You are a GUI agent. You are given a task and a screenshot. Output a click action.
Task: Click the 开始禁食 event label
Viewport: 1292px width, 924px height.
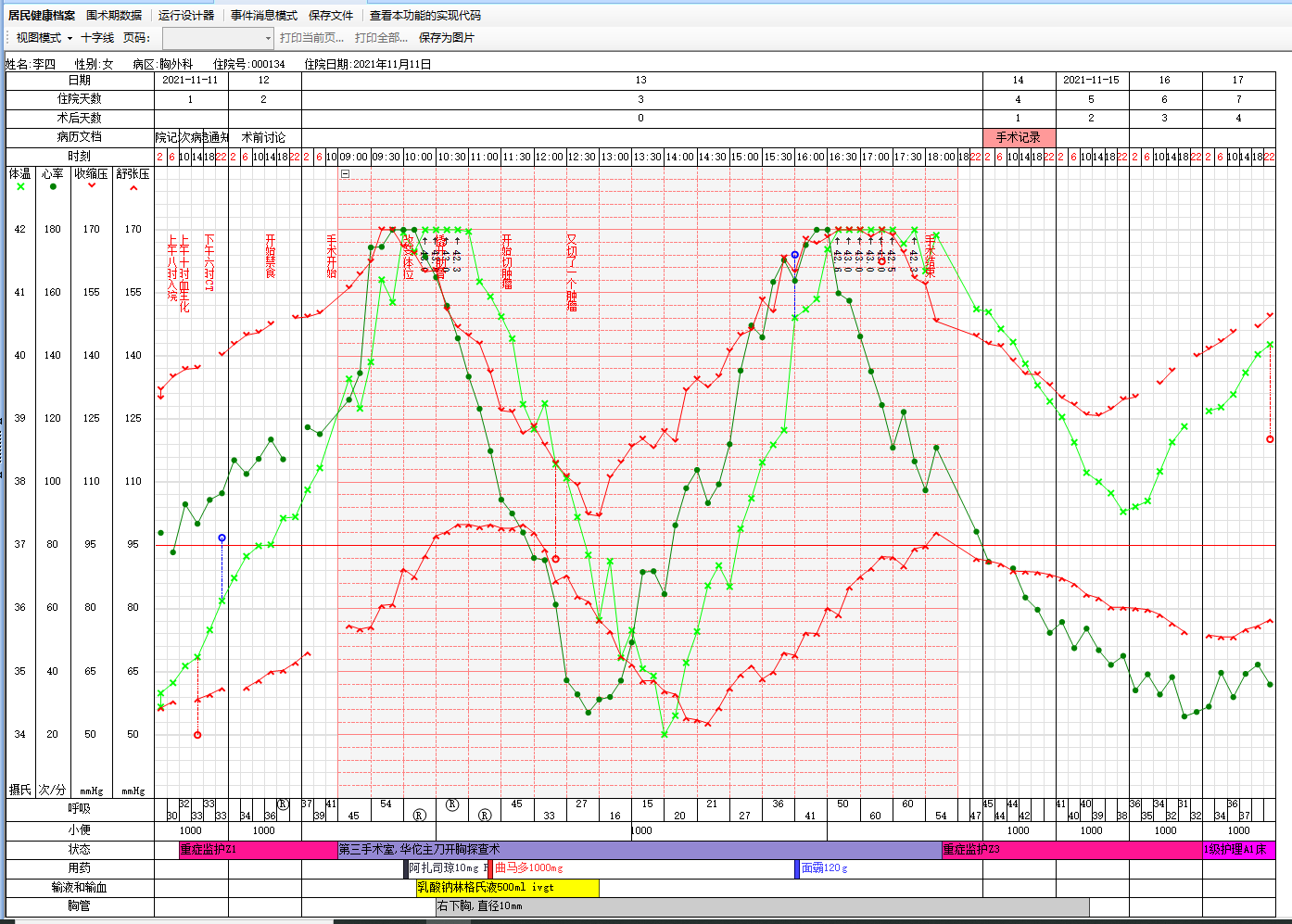pyautogui.click(x=271, y=256)
